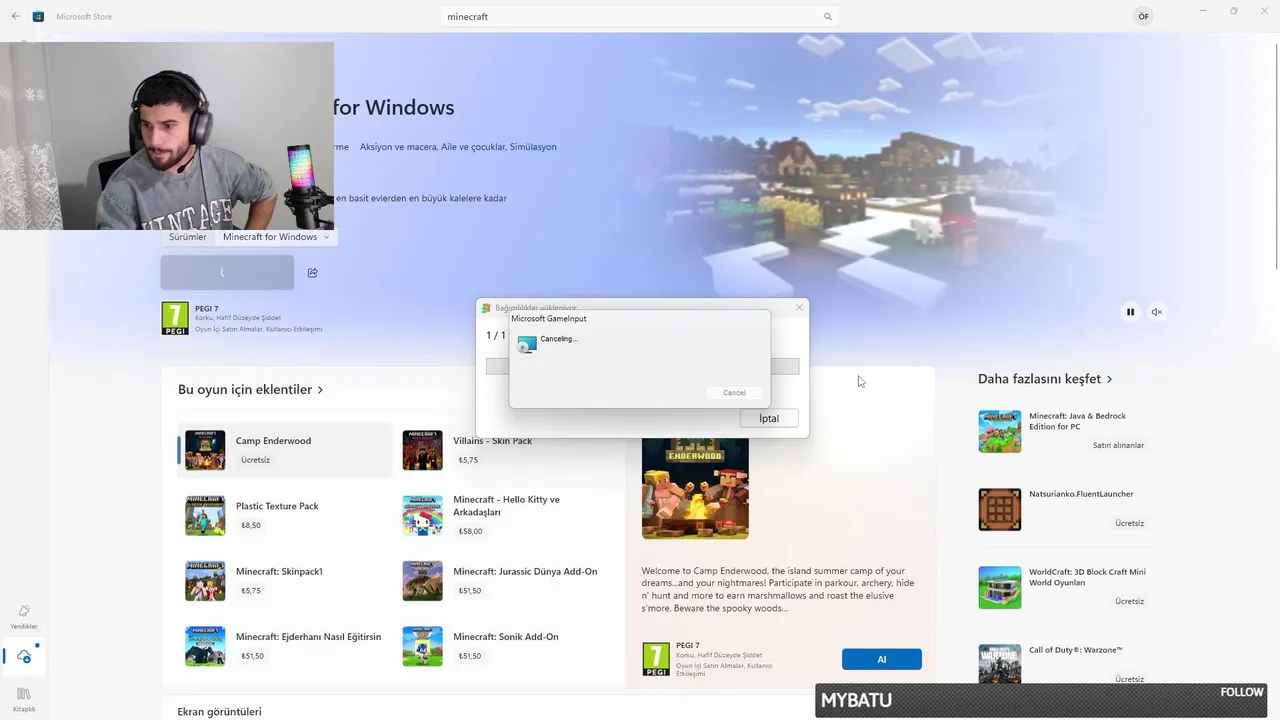Image resolution: width=1280 pixels, height=720 pixels.
Task: Open Minecraft: Ejderhanı Nasıl Eğitirsin icon
Action: pyautogui.click(x=205, y=646)
